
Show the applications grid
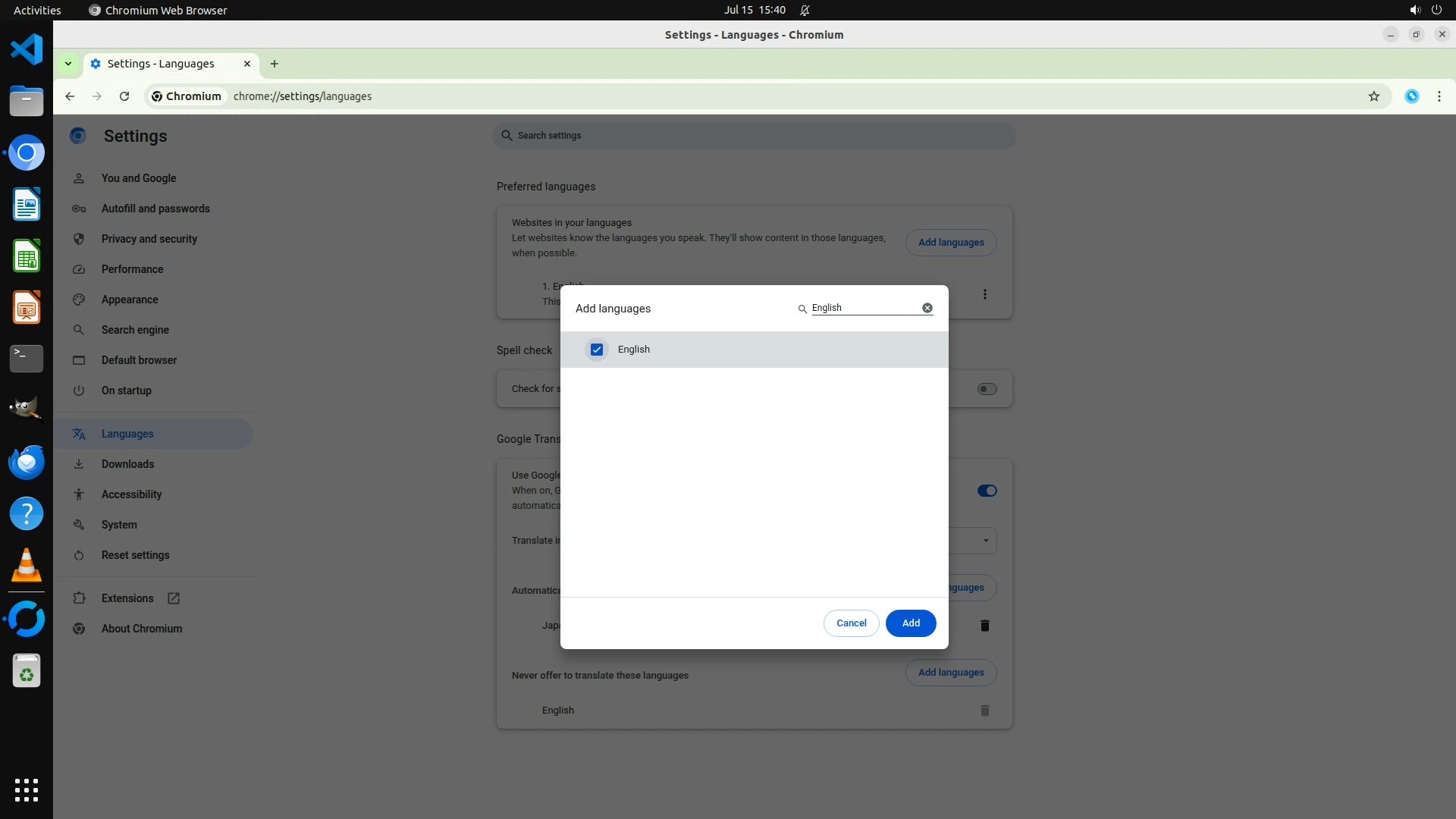(27, 790)
